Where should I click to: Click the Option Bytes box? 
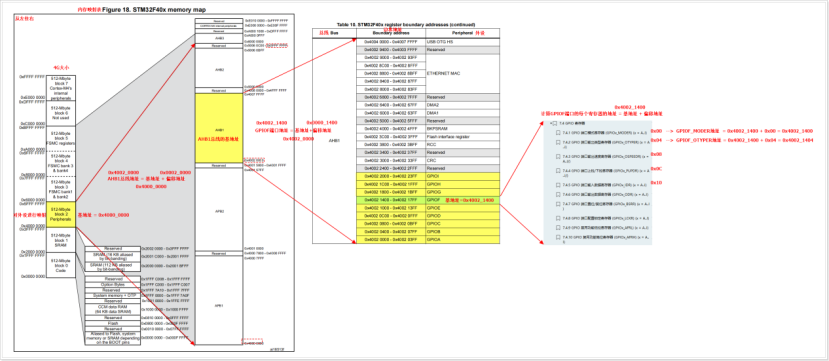coord(113,284)
